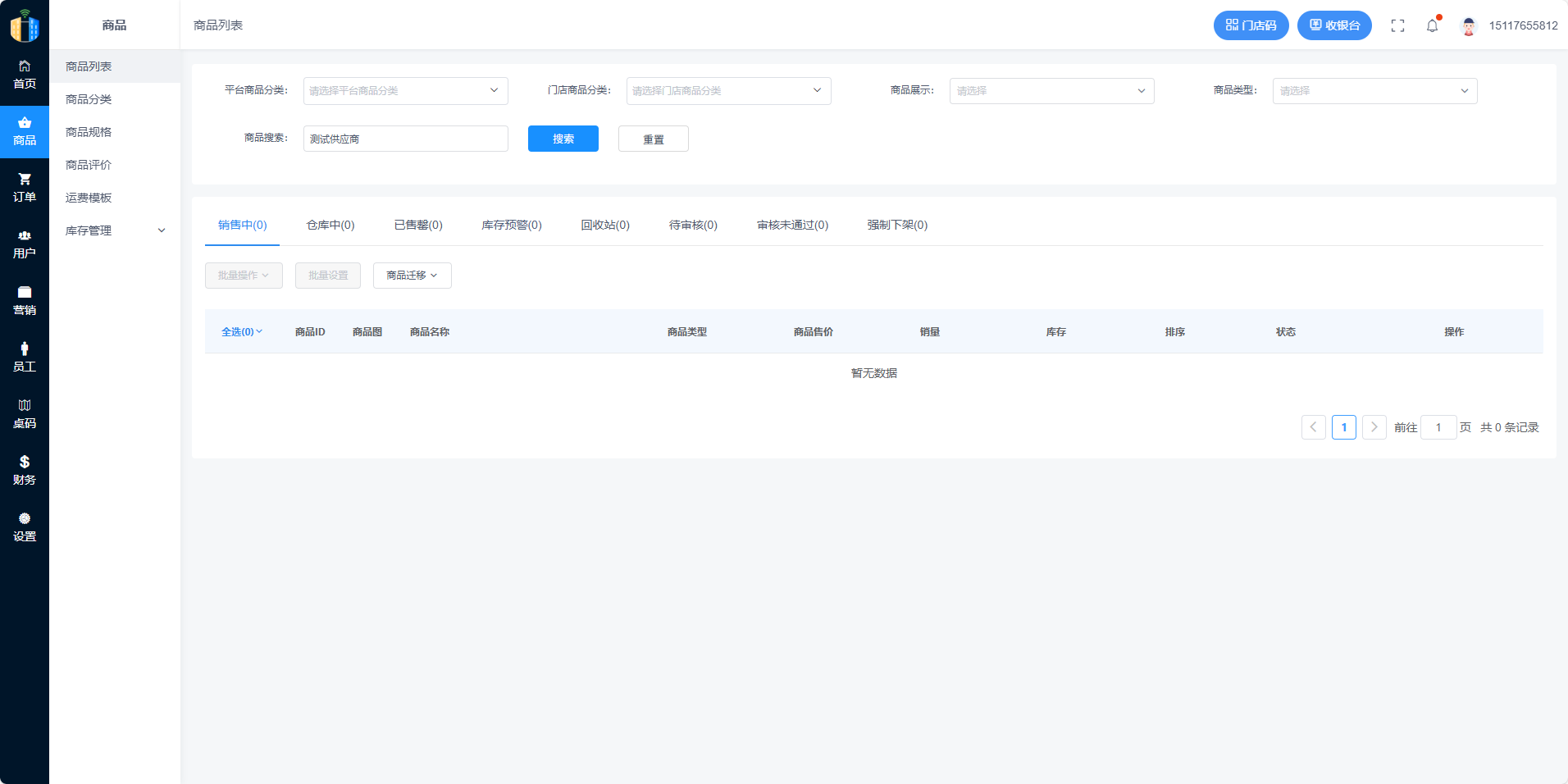Expand the 平台商品分类 dropdown
This screenshot has width=1568, height=784.
(405, 91)
